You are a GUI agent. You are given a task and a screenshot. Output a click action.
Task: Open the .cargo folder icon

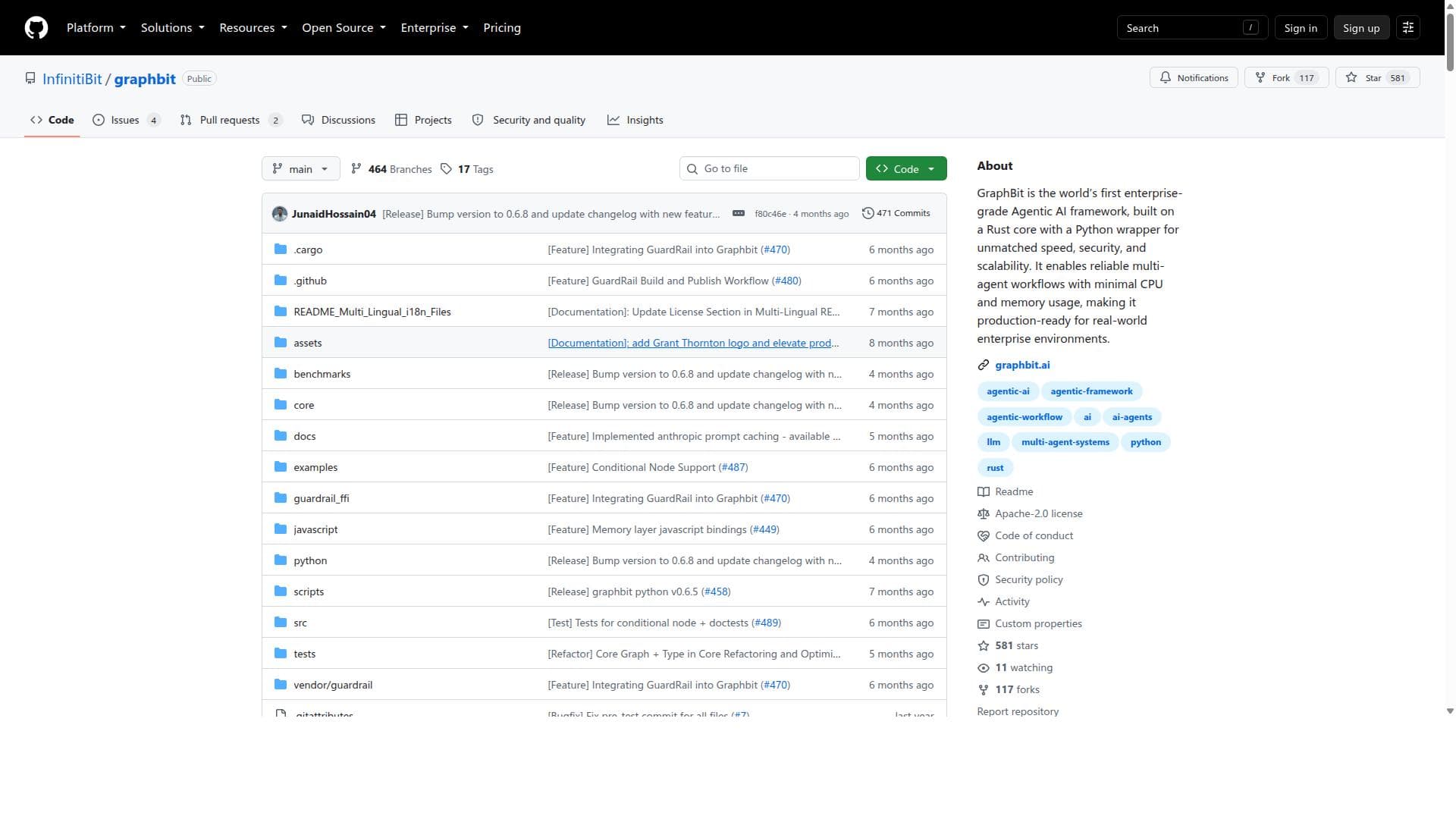tap(281, 249)
